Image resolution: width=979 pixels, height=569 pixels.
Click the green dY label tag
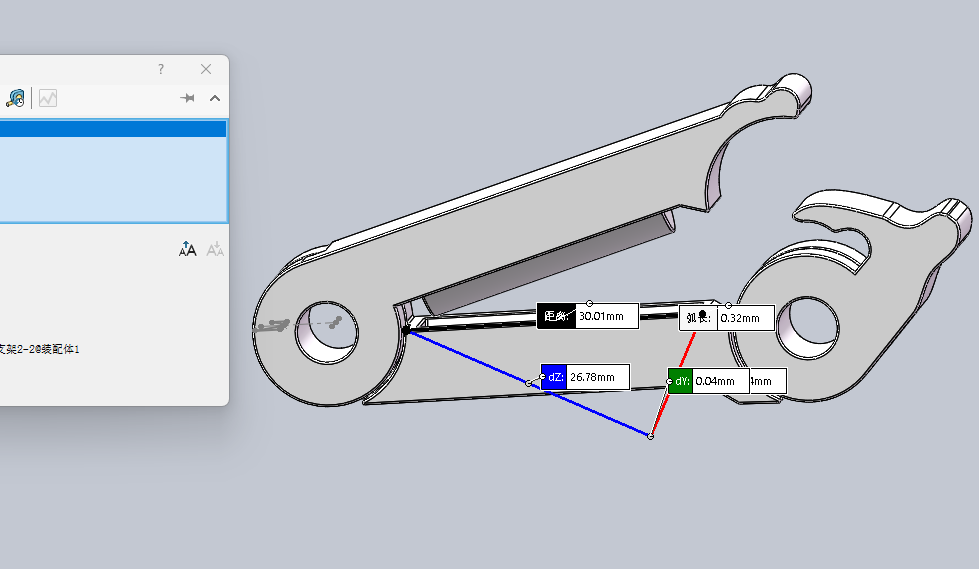[681, 381]
